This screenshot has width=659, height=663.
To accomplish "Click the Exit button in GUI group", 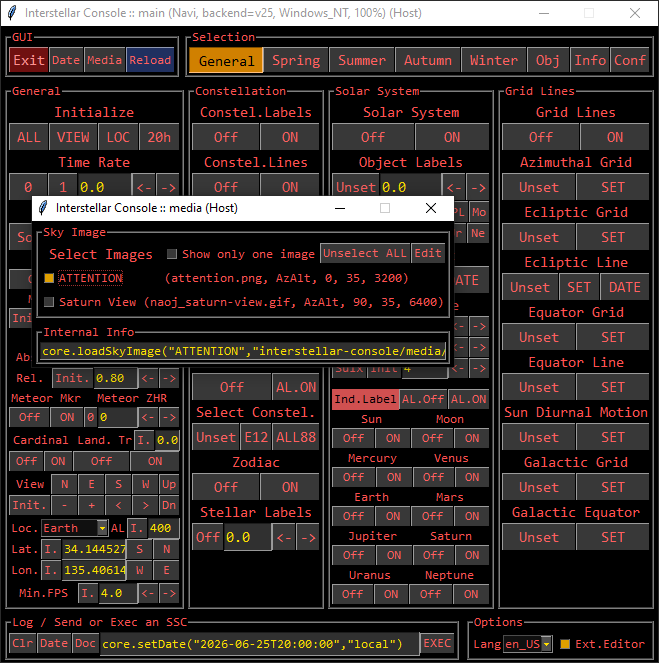I will coord(29,60).
